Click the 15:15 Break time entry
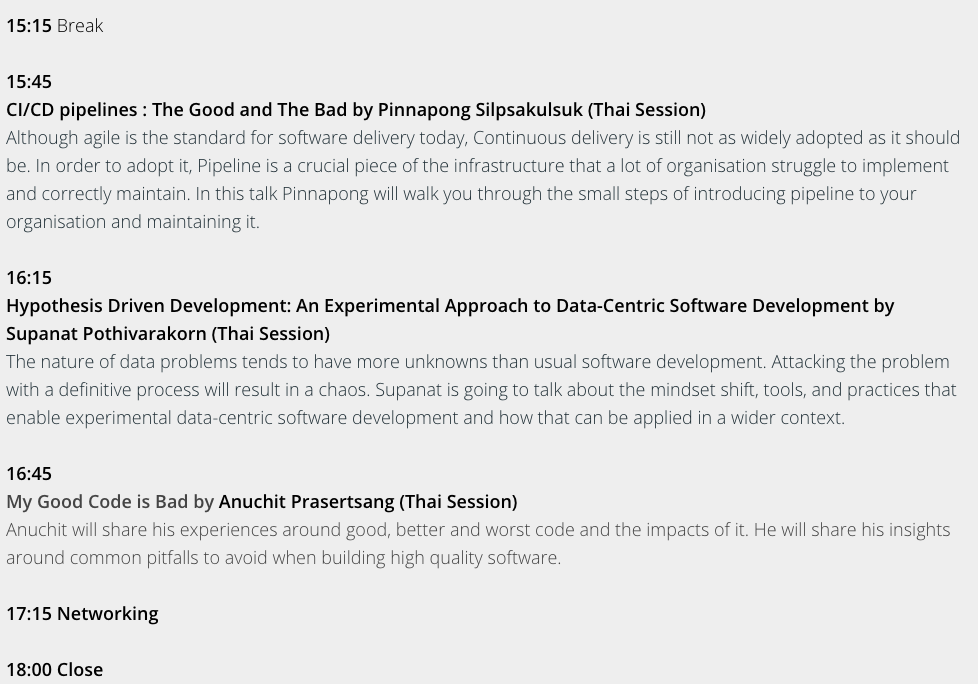The height and width of the screenshot is (684, 978). tap(55, 26)
